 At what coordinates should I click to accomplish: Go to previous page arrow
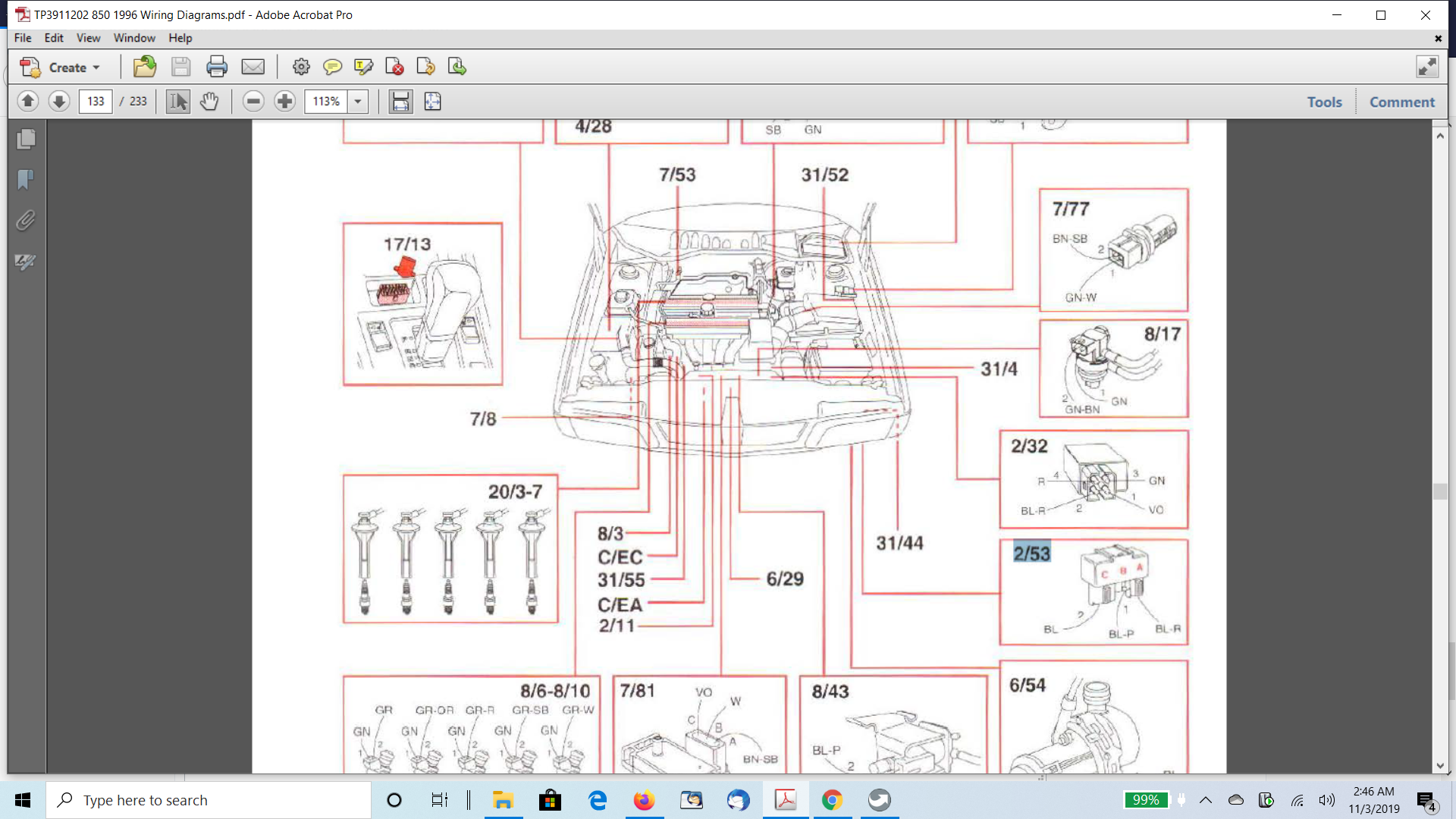28,101
